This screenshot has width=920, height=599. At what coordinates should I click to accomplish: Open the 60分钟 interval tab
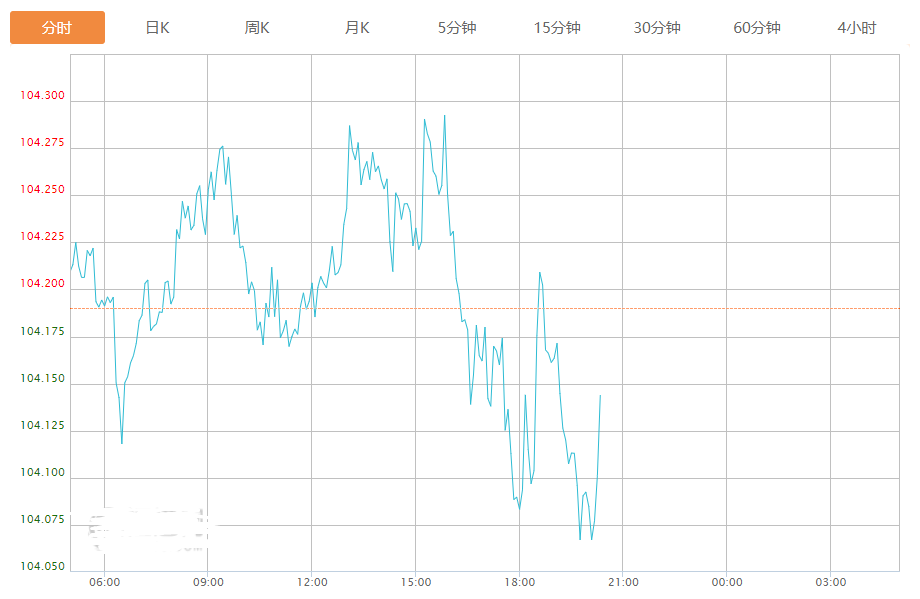click(x=757, y=28)
